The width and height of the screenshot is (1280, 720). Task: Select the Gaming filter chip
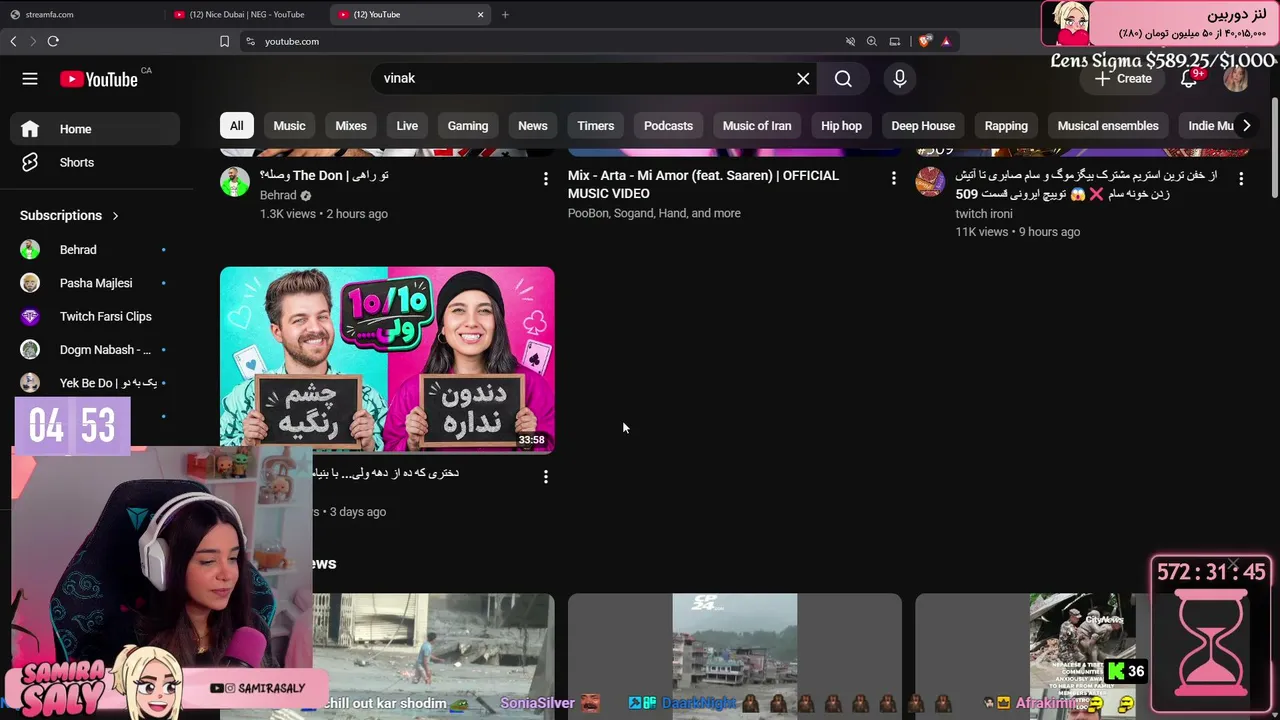click(468, 126)
